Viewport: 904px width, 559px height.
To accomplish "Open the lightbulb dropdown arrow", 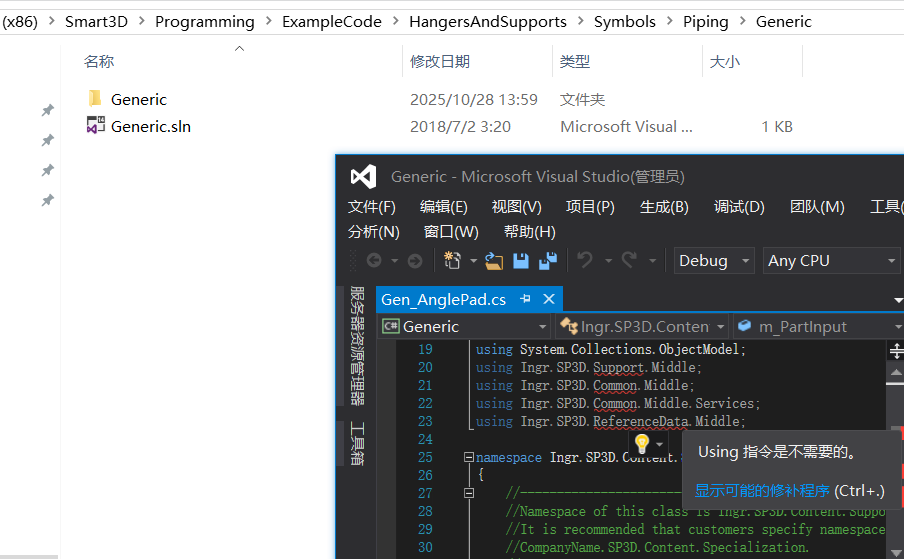I will (660, 444).
